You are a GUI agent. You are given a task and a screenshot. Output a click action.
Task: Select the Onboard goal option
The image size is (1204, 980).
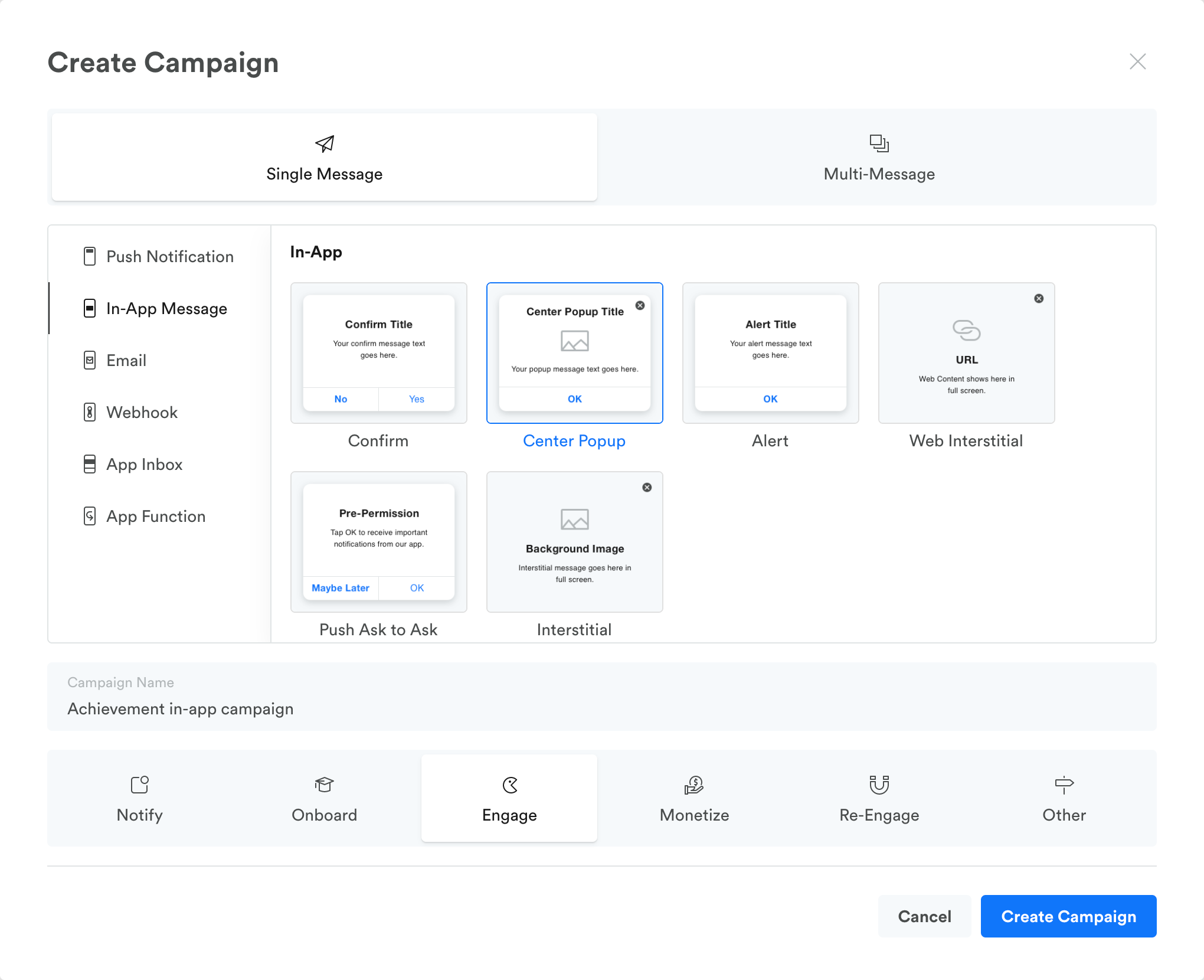coord(324,798)
